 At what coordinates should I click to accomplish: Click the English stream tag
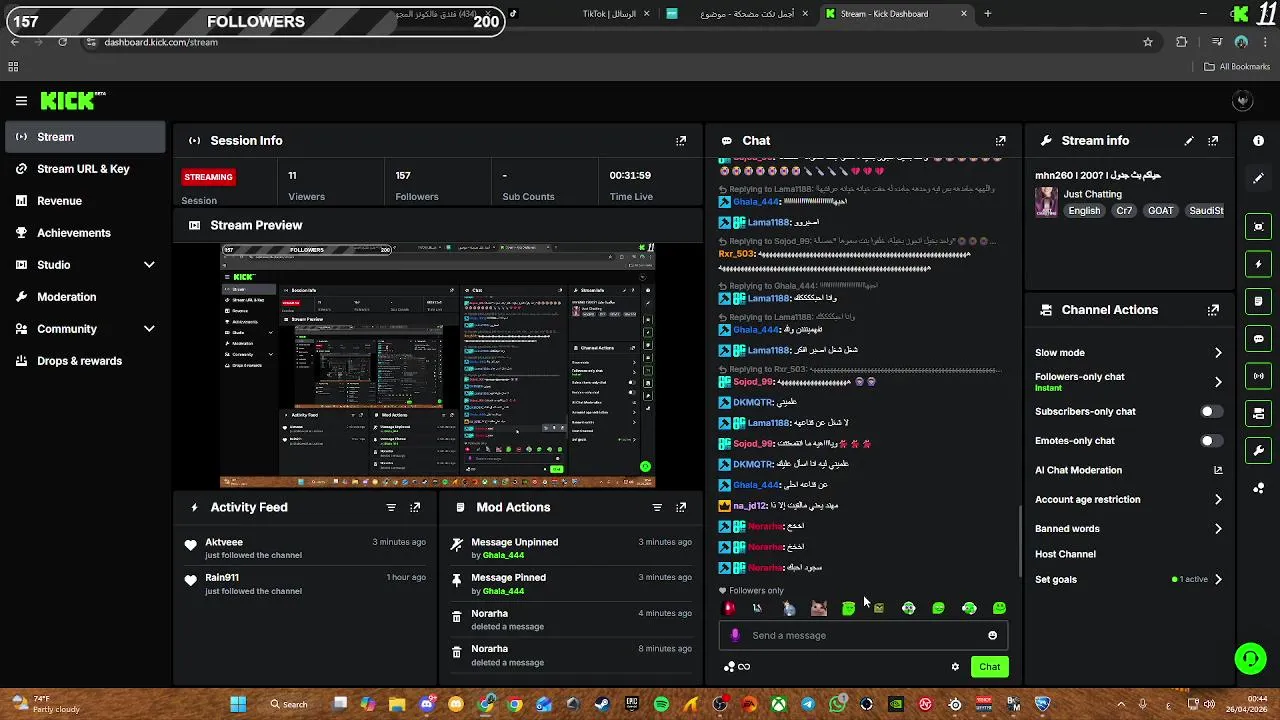pos(1084,211)
